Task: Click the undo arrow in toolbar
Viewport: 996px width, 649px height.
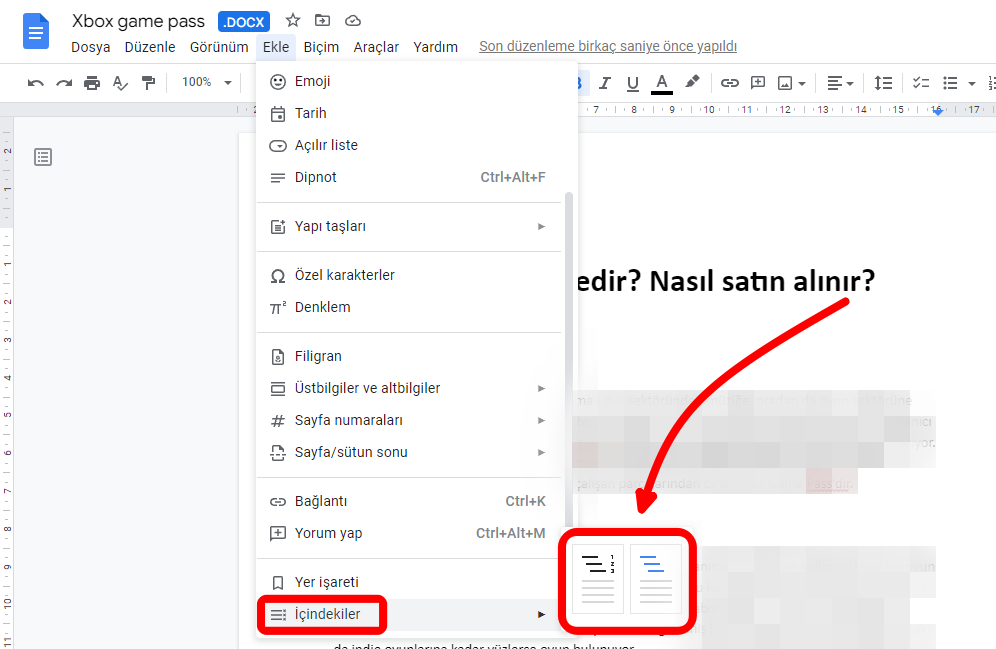Action: coord(36,83)
